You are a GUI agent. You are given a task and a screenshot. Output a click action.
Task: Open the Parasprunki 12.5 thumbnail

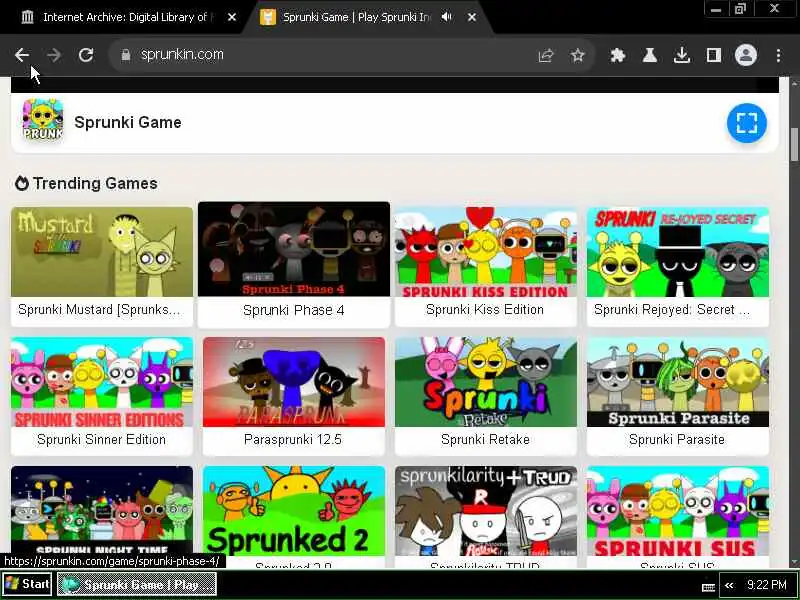point(294,382)
